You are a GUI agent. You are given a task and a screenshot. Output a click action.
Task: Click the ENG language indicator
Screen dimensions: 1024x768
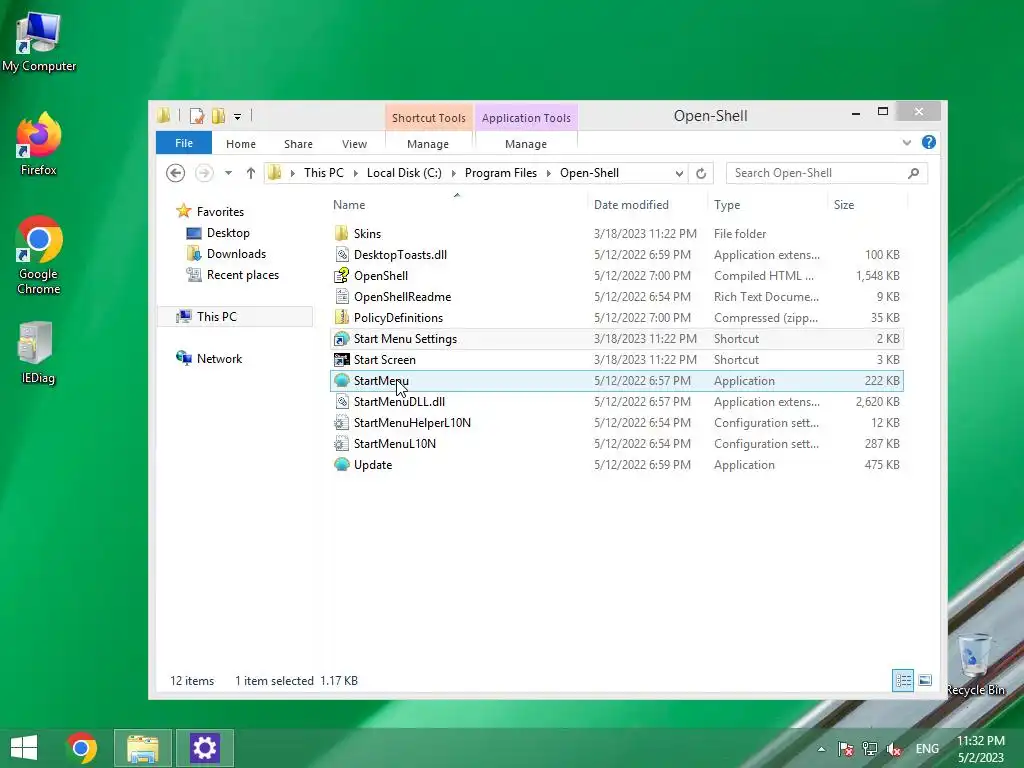pyautogui.click(x=927, y=749)
